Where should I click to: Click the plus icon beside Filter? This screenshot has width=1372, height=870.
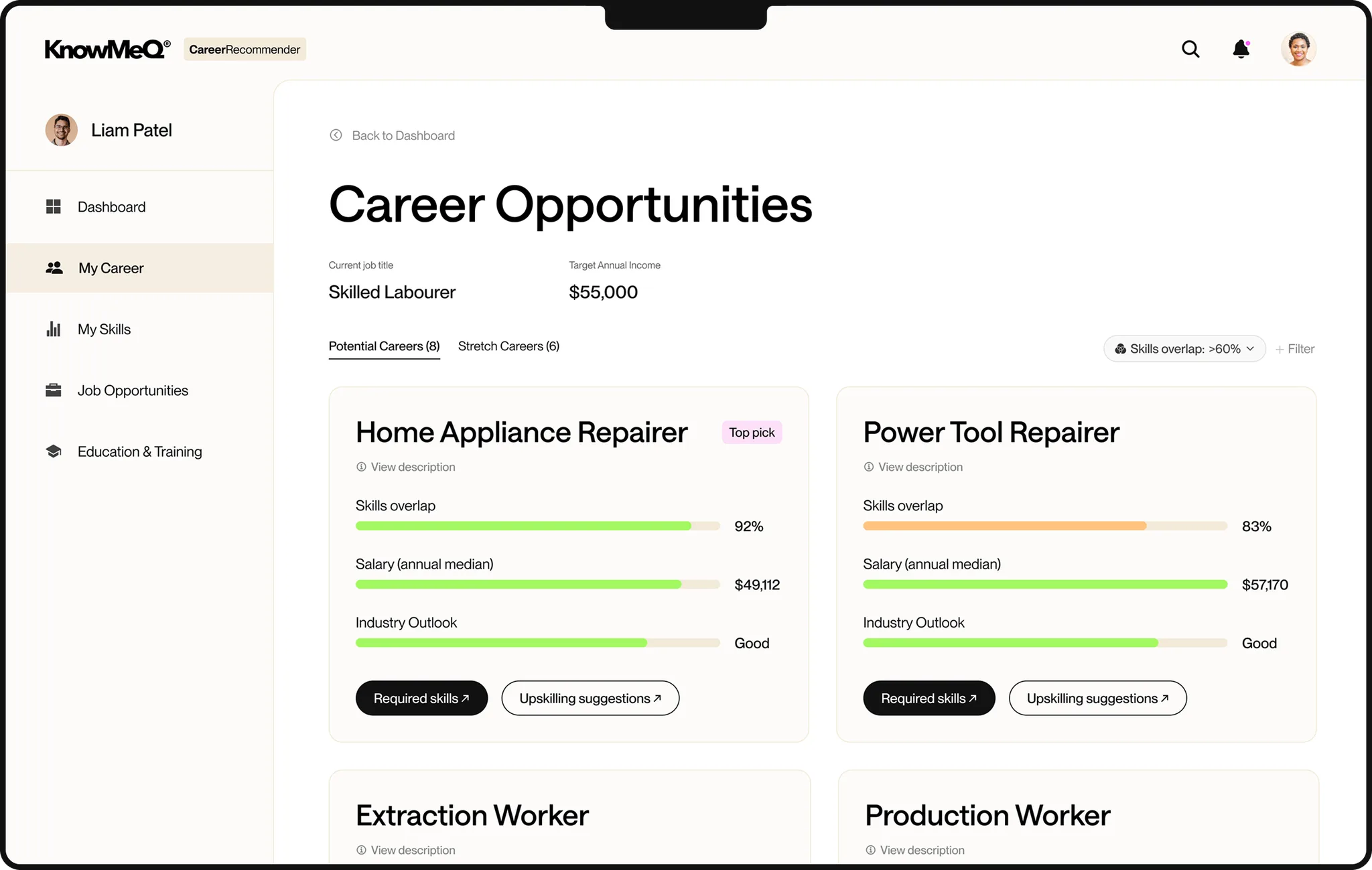click(x=1280, y=350)
